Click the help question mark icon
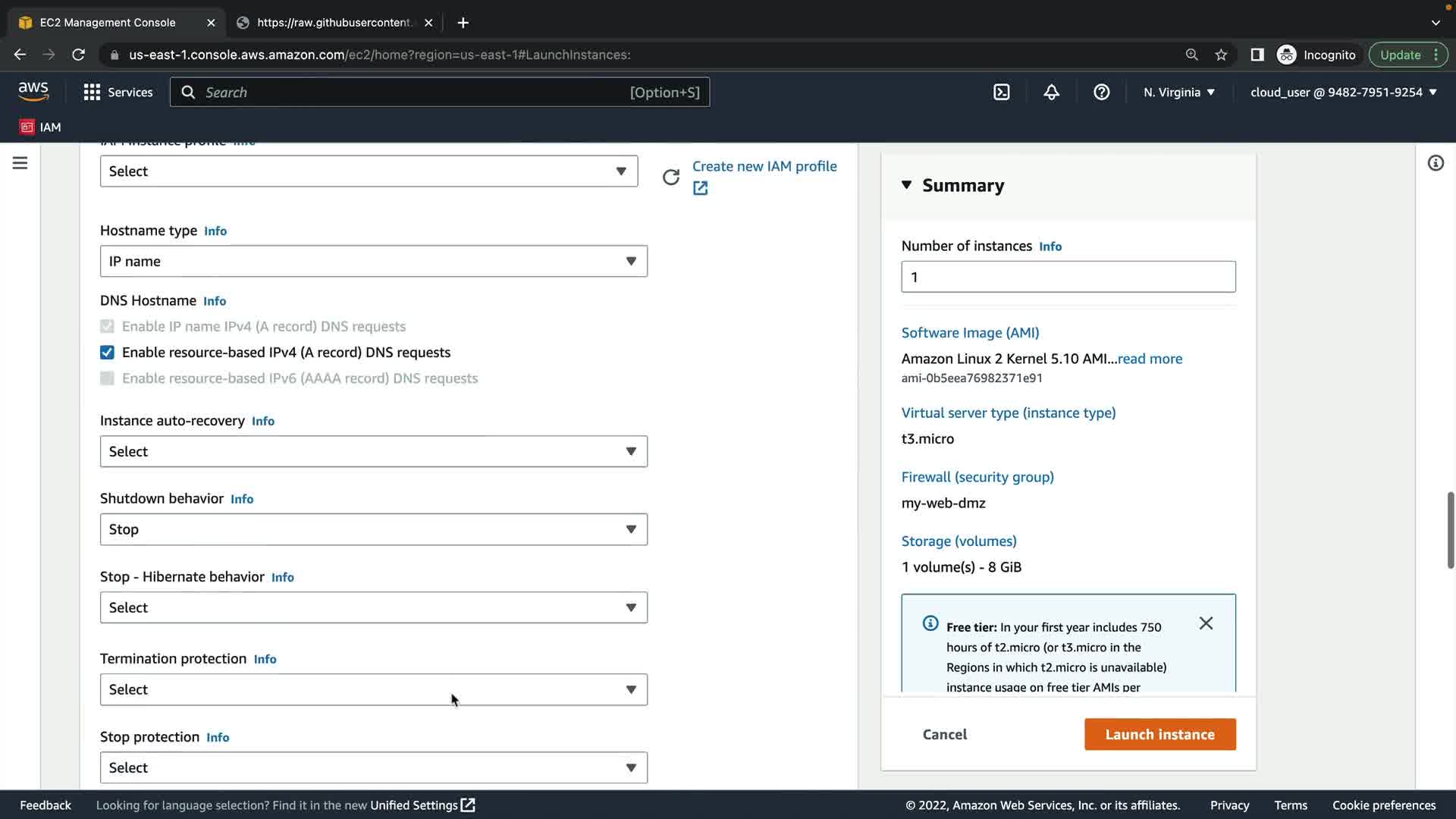The width and height of the screenshot is (1456, 819). coord(1101,93)
